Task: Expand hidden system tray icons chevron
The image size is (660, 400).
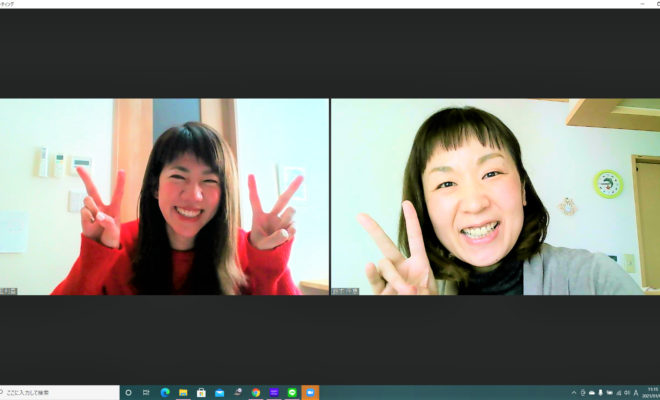Action: point(573,393)
